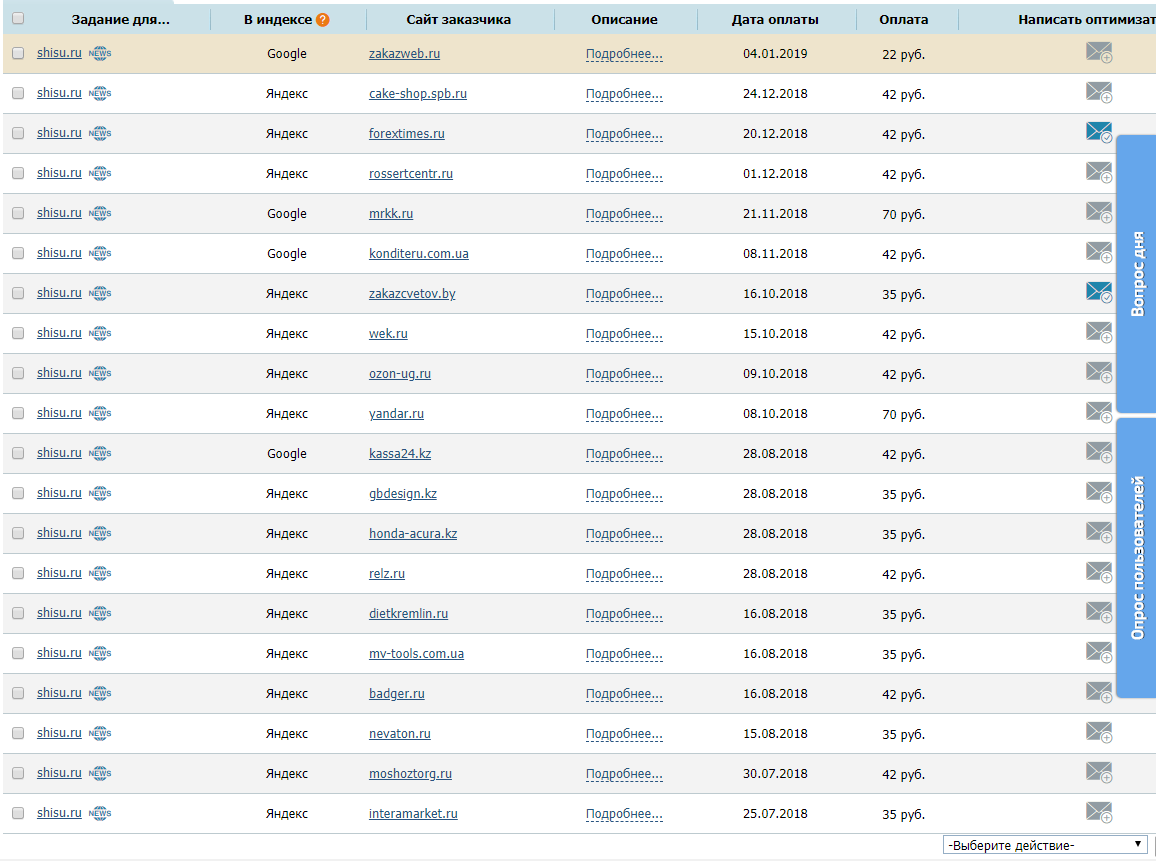Click the envelope icon in the nevaton.ru row
The width and height of the screenshot is (1156, 861).
(1098, 733)
